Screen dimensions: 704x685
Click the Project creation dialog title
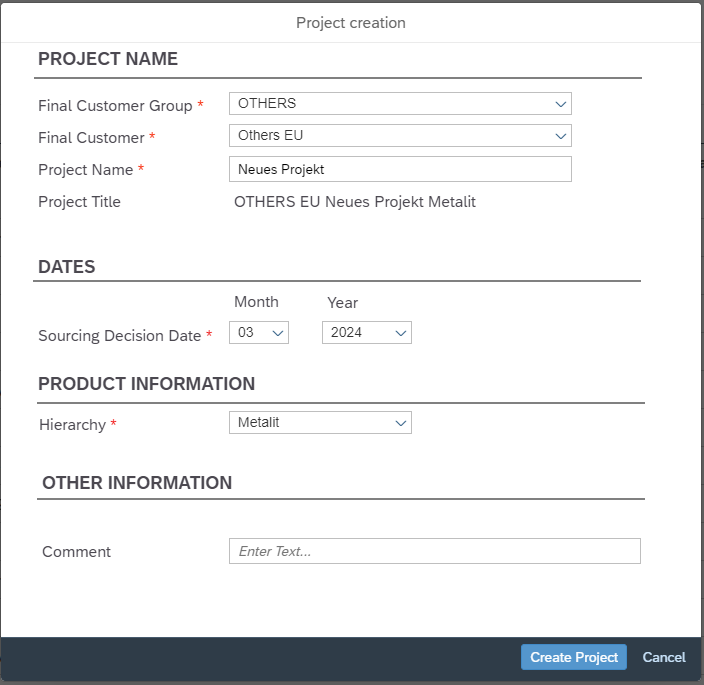(x=351, y=23)
